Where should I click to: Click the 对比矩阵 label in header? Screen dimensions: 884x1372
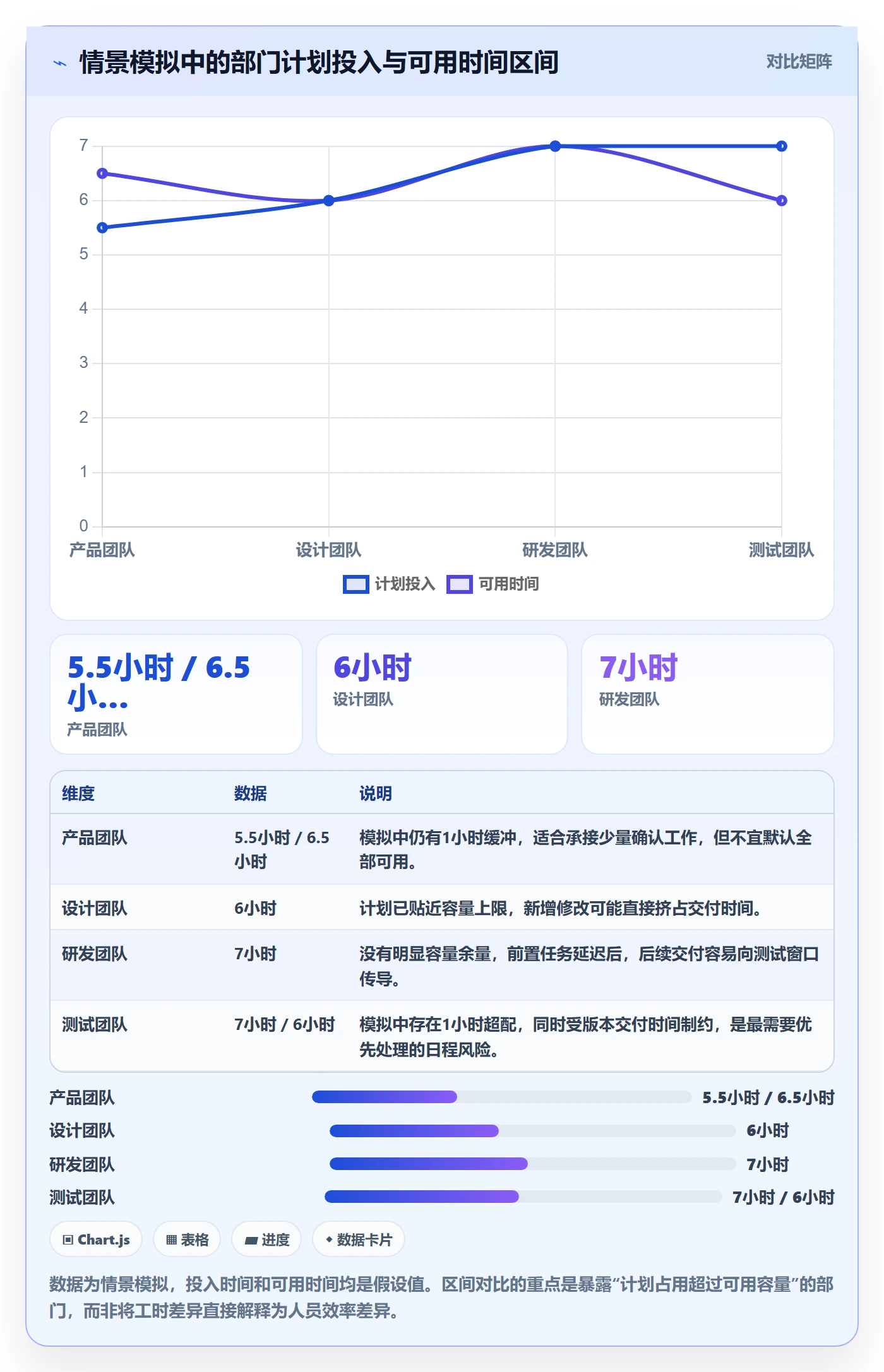pos(799,62)
